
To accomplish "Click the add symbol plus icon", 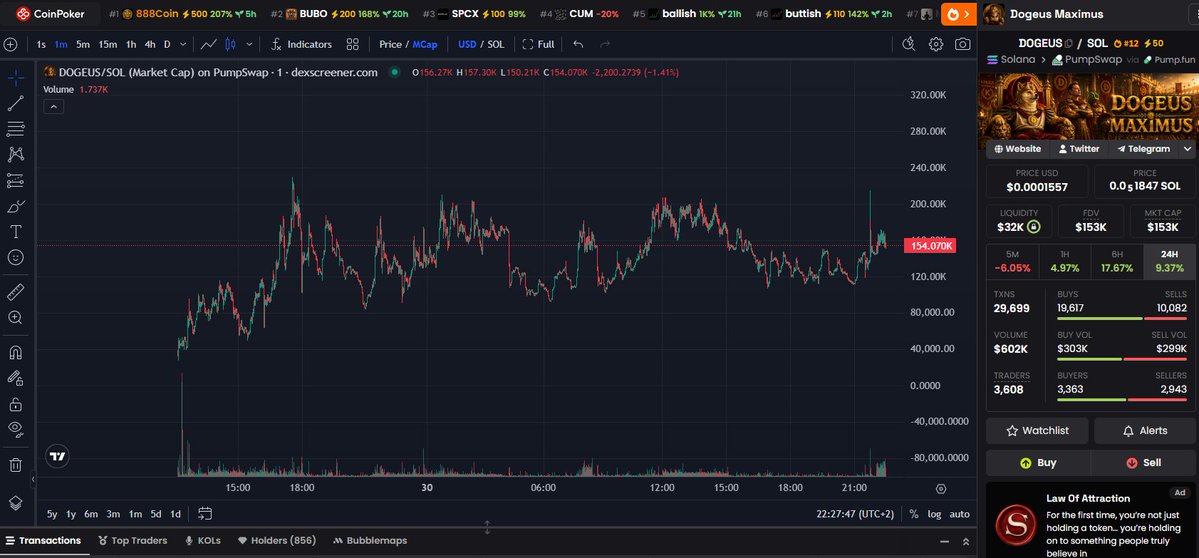I will pos(11,44).
